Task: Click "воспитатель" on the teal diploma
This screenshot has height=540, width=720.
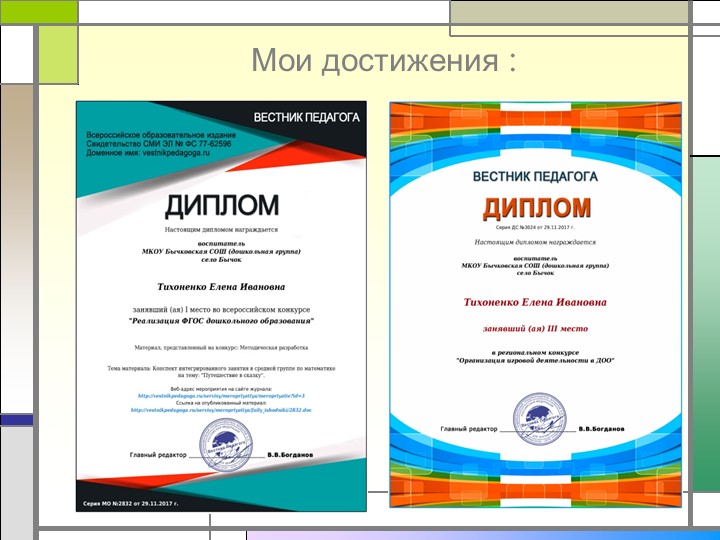Action: [x=221, y=243]
